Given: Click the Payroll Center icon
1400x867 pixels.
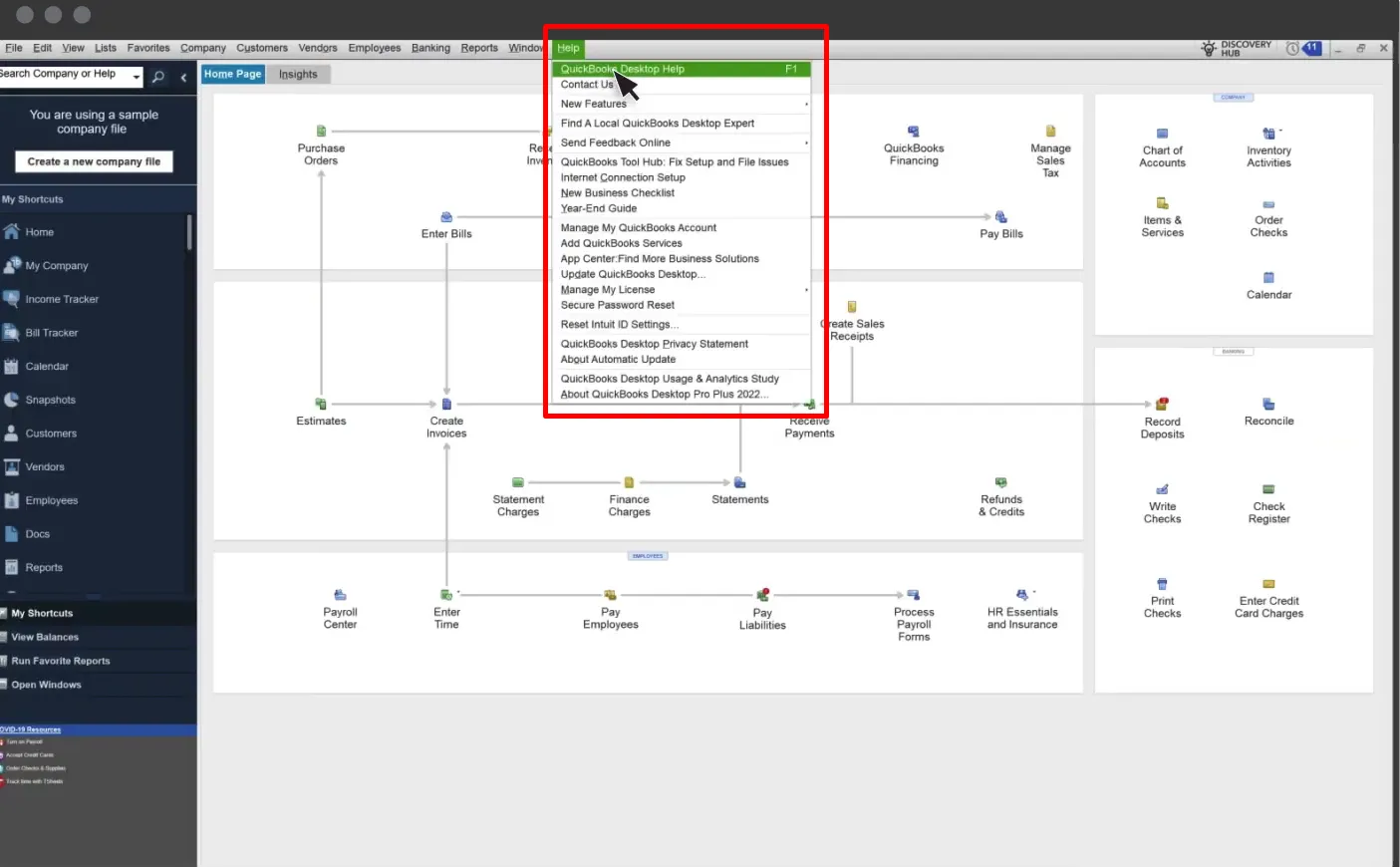Looking at the screenshot, I should click(x=340, y=595).
